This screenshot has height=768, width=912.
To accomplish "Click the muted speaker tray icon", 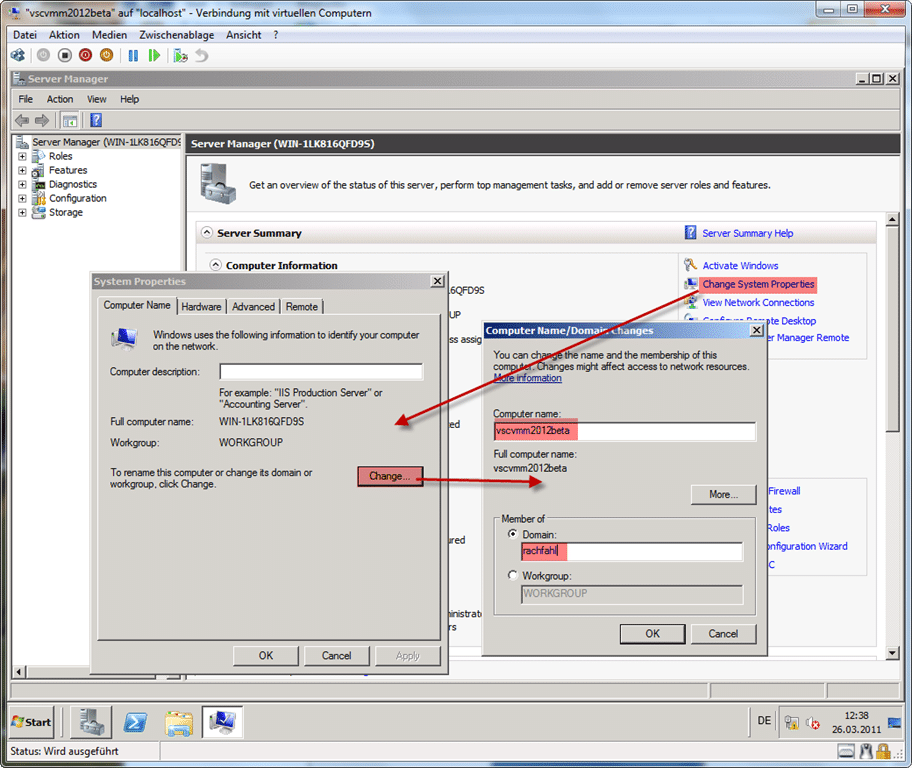I will pyautogui.click(x=813, y=723).
